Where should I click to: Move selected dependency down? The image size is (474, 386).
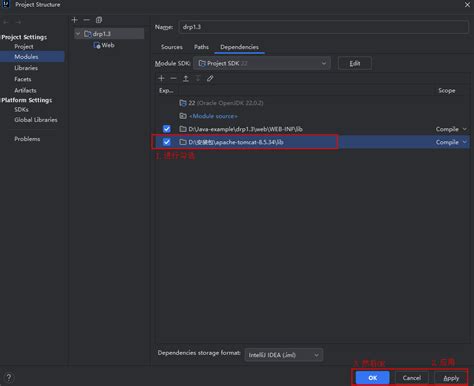click(198, 78)
